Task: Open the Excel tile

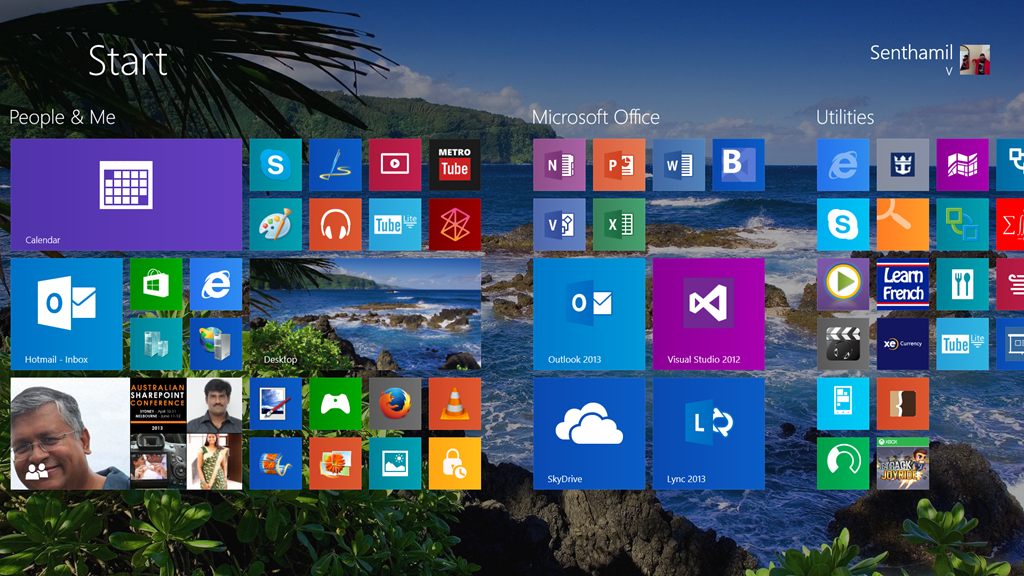Action: (x=619, y=224)
